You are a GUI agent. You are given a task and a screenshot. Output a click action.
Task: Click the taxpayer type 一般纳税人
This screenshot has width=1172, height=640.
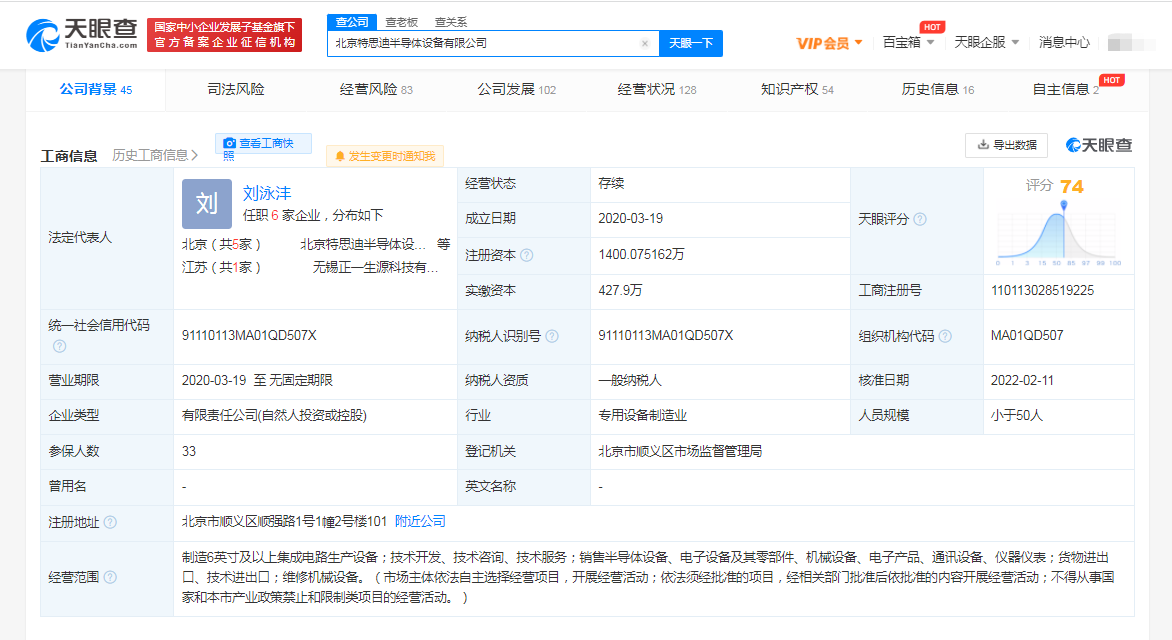629,381
